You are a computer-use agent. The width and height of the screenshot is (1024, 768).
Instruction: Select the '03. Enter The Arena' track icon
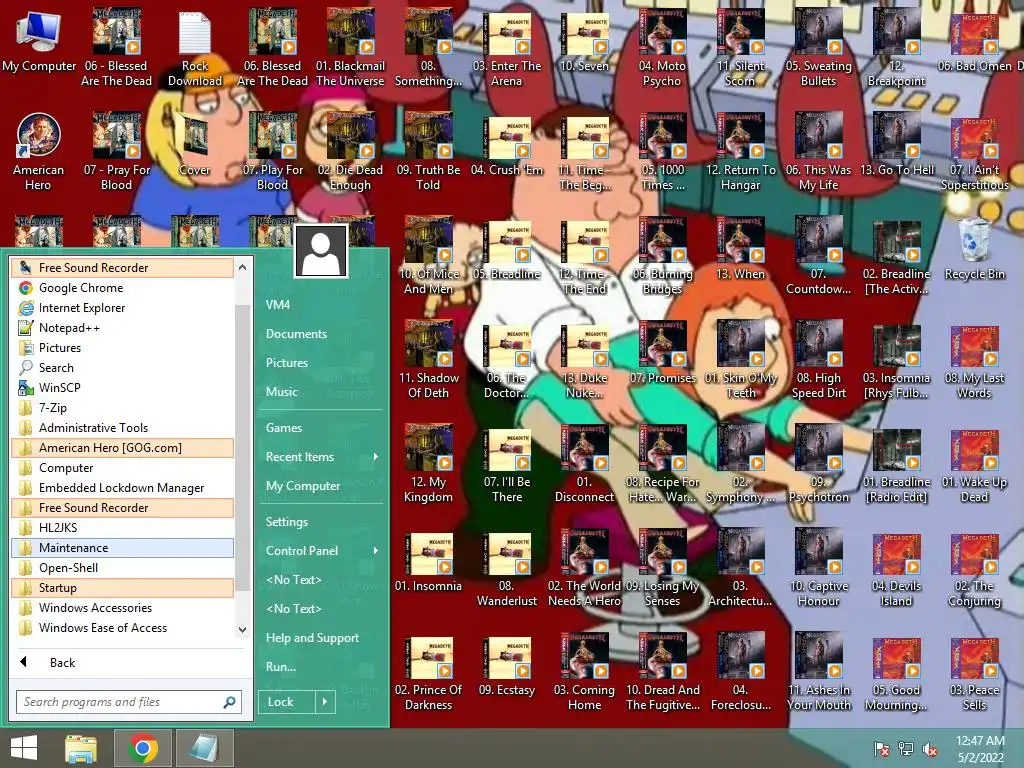(x=507, y=49)
